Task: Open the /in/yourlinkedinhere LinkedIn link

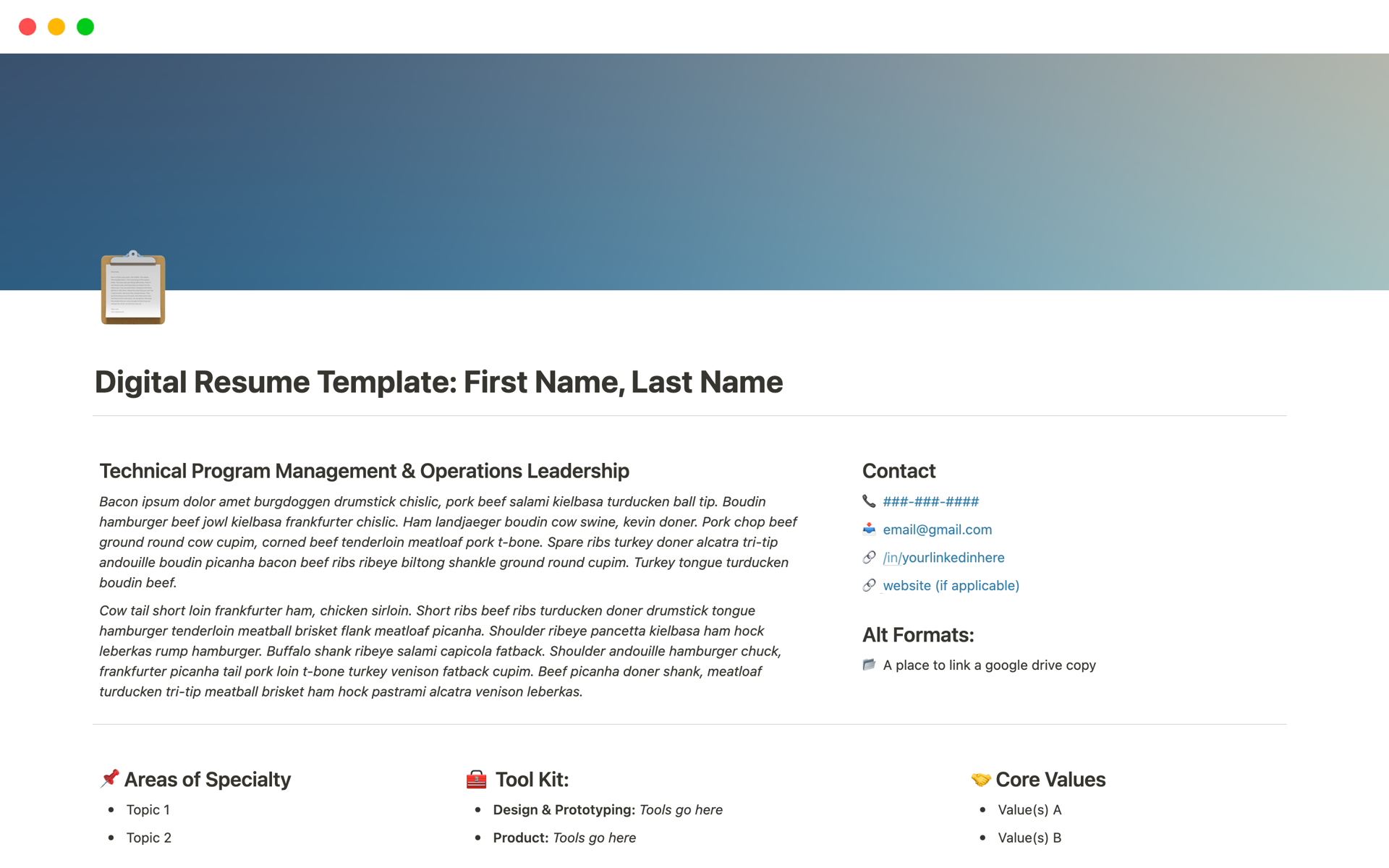Action: pos(943,557)
